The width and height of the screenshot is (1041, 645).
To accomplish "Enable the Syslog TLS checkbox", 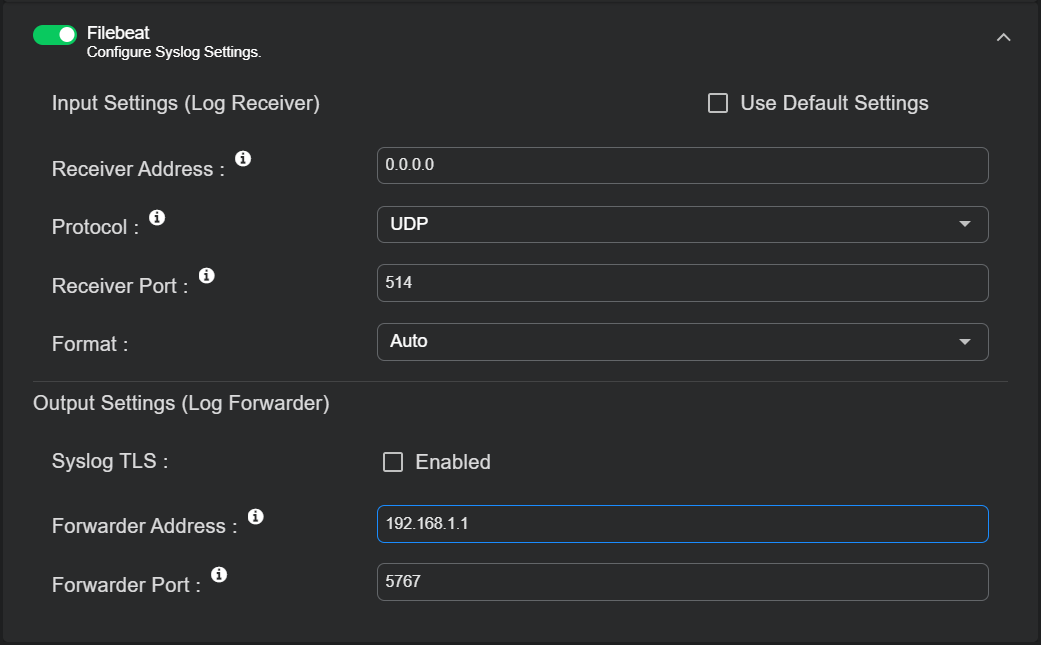I will click(393, 462).
